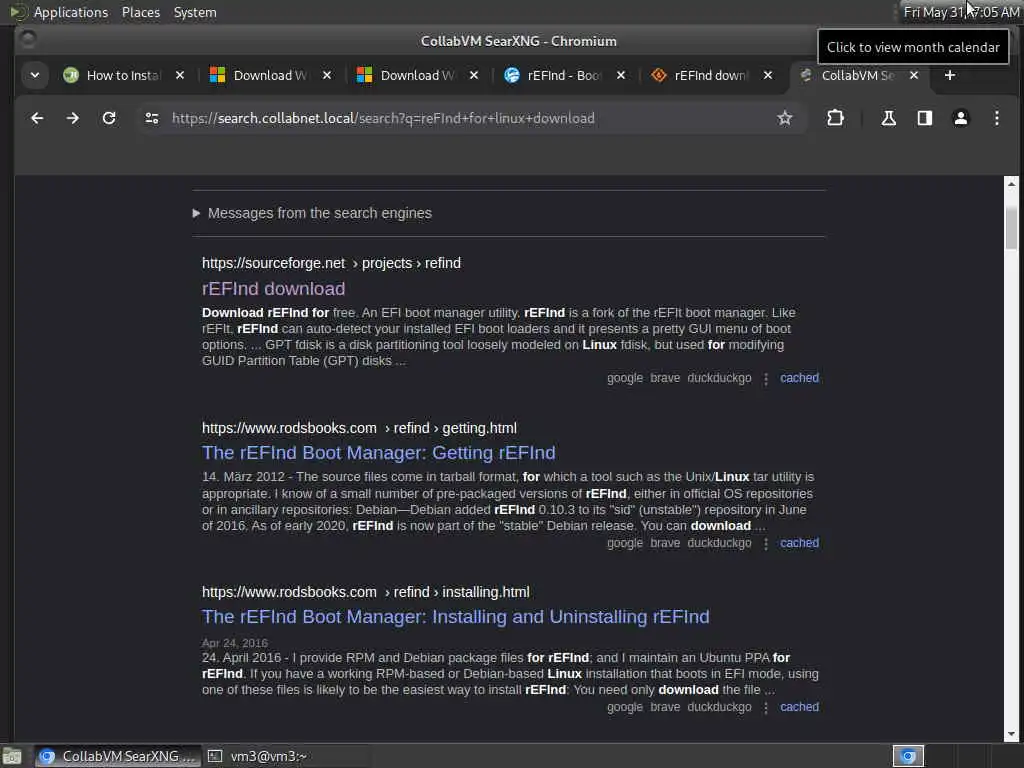The width and height of the screenshot is (1024, 768).
Task: Go back to the previous page
Action: pyautogui.click(x=37, y=118)
